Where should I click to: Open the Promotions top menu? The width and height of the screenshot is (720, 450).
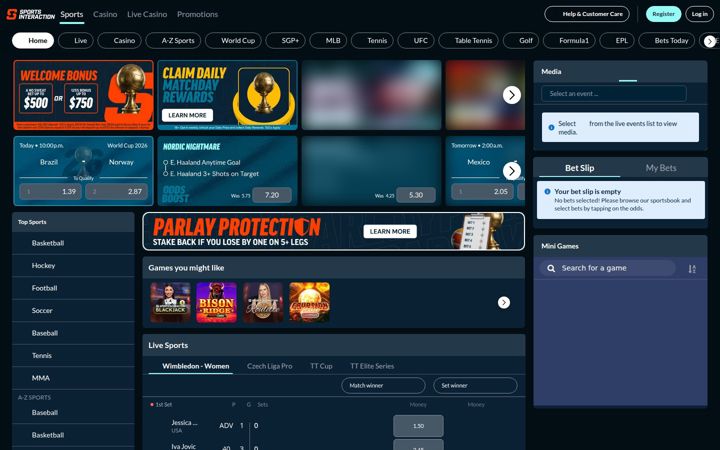(197, 14)
